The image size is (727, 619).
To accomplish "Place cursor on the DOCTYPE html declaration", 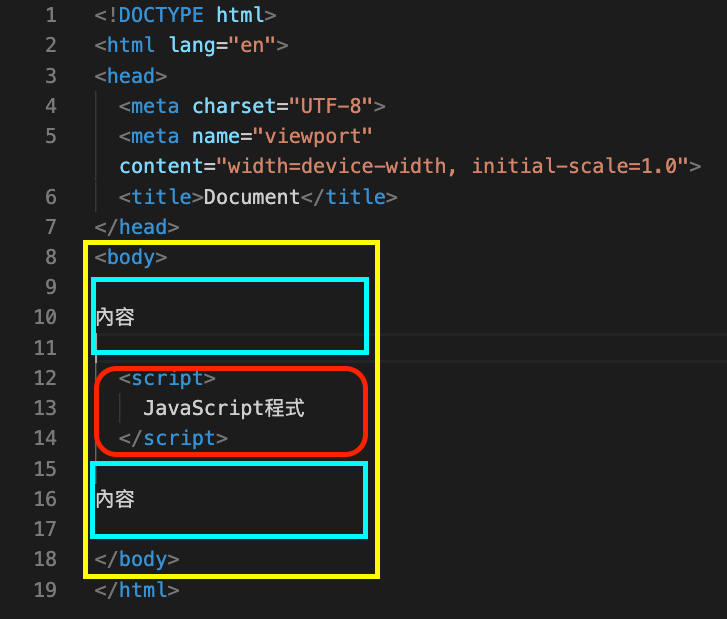I will point(185,15).
